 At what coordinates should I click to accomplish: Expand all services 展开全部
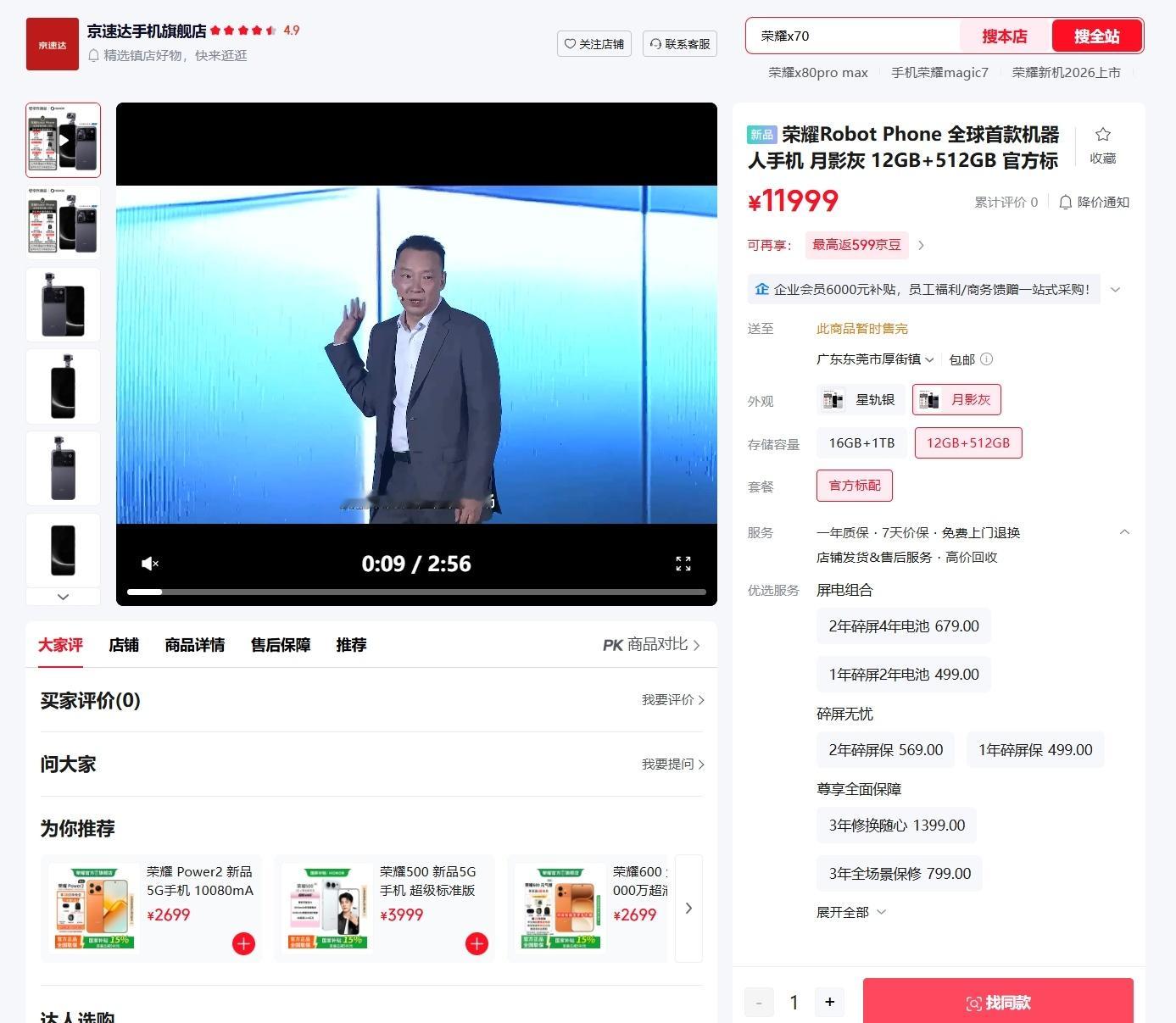[x=851, y=912]
